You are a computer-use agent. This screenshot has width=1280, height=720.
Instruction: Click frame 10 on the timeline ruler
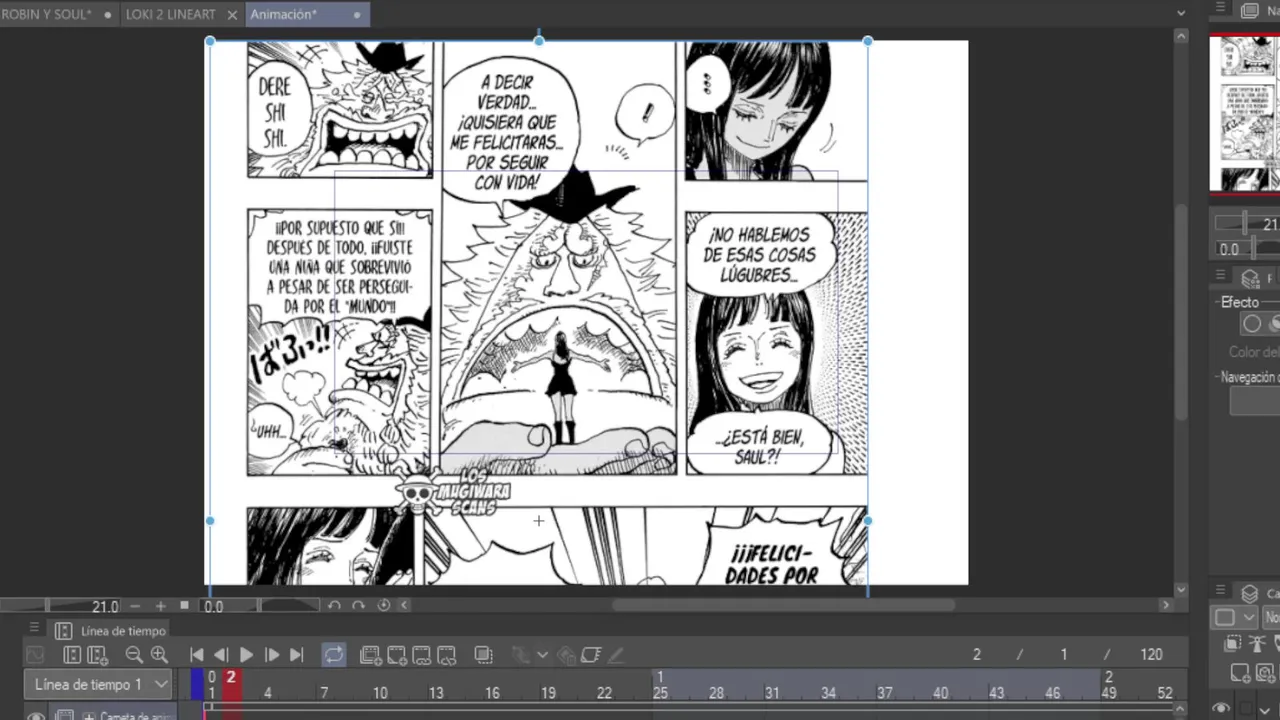click(x=380, y=692)
